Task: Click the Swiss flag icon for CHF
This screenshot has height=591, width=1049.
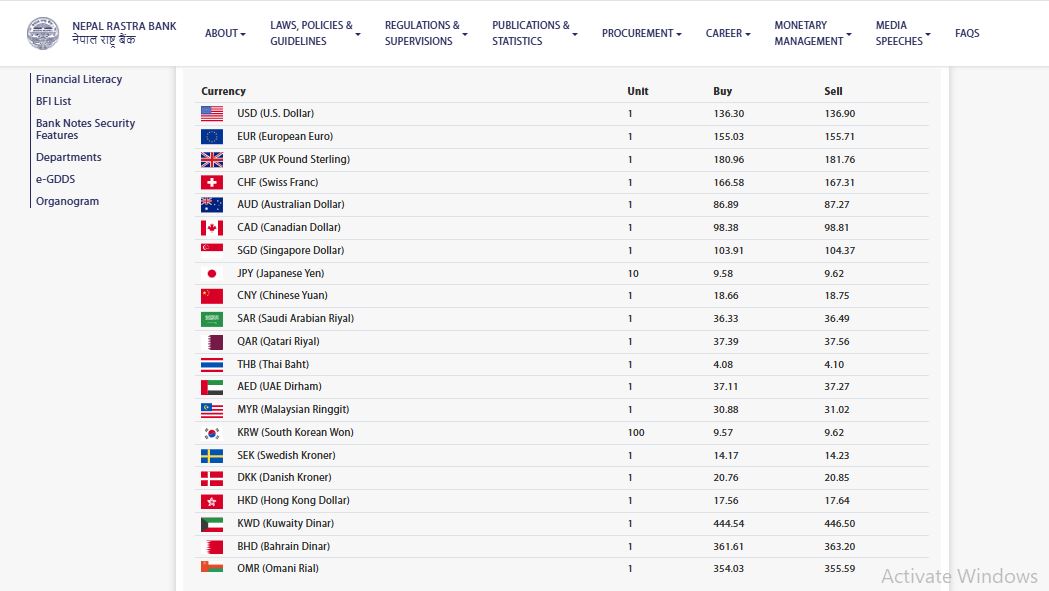Action: click(x=212, y=182)
